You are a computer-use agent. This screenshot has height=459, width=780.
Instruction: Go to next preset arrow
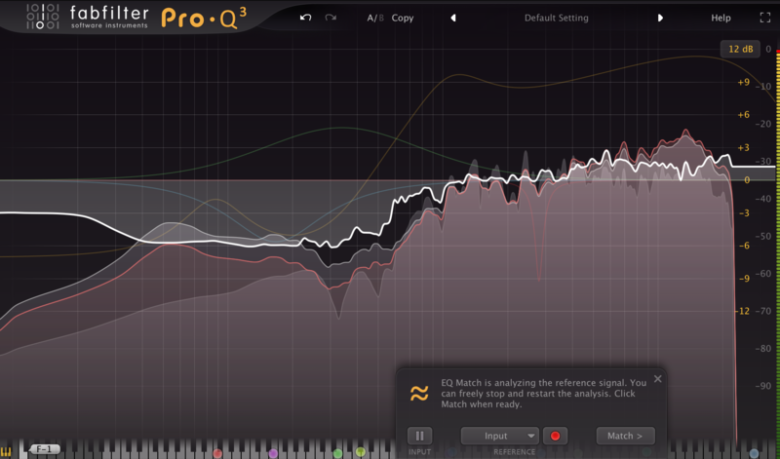660,18
